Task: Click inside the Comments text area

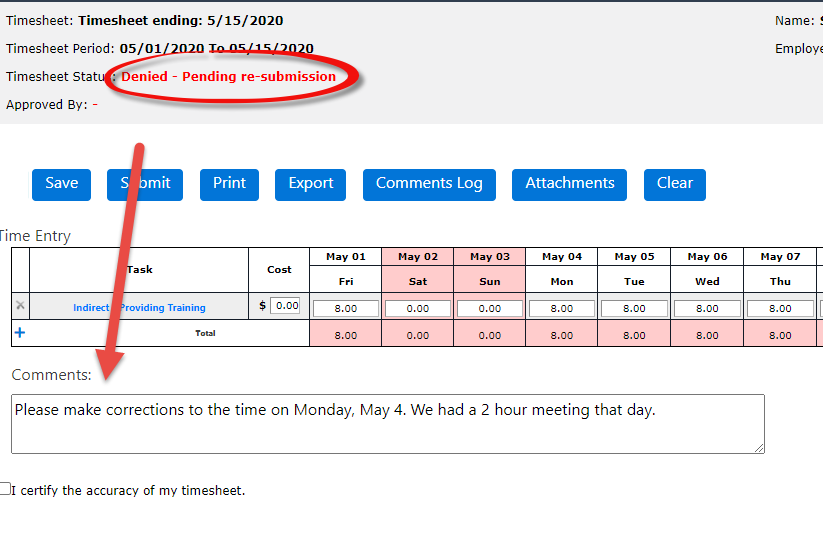Action: point(388,424)
